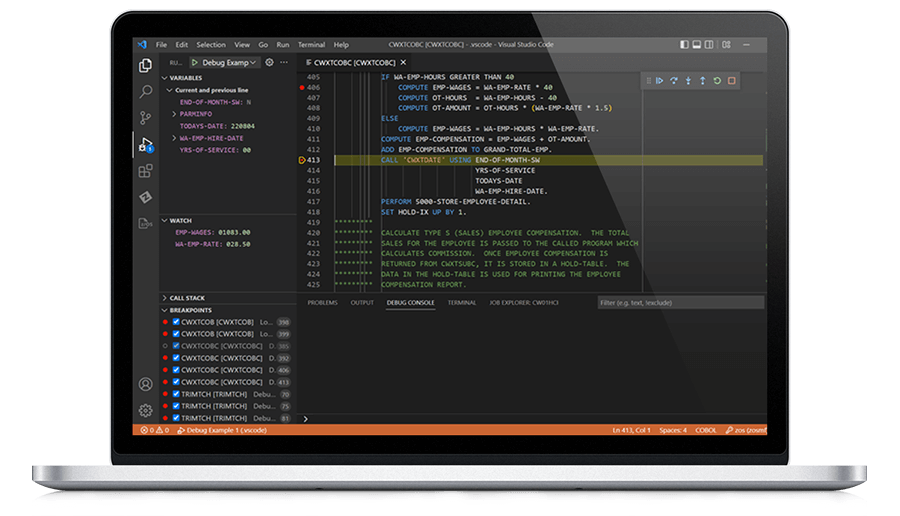Viewport: 900px width, 516px height.
Task: Expand the PARMINFO variable
Action: pyautogui.click(x=175, y=114)
